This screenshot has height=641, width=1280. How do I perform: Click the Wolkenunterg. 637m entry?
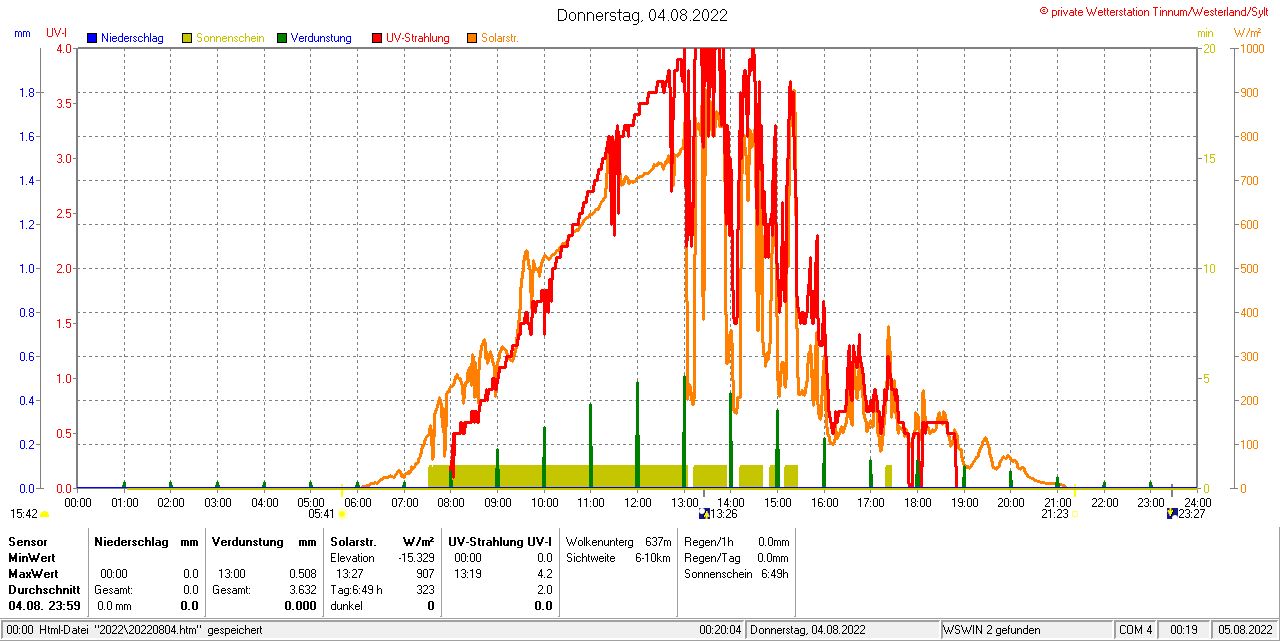(x=618, y=541)
